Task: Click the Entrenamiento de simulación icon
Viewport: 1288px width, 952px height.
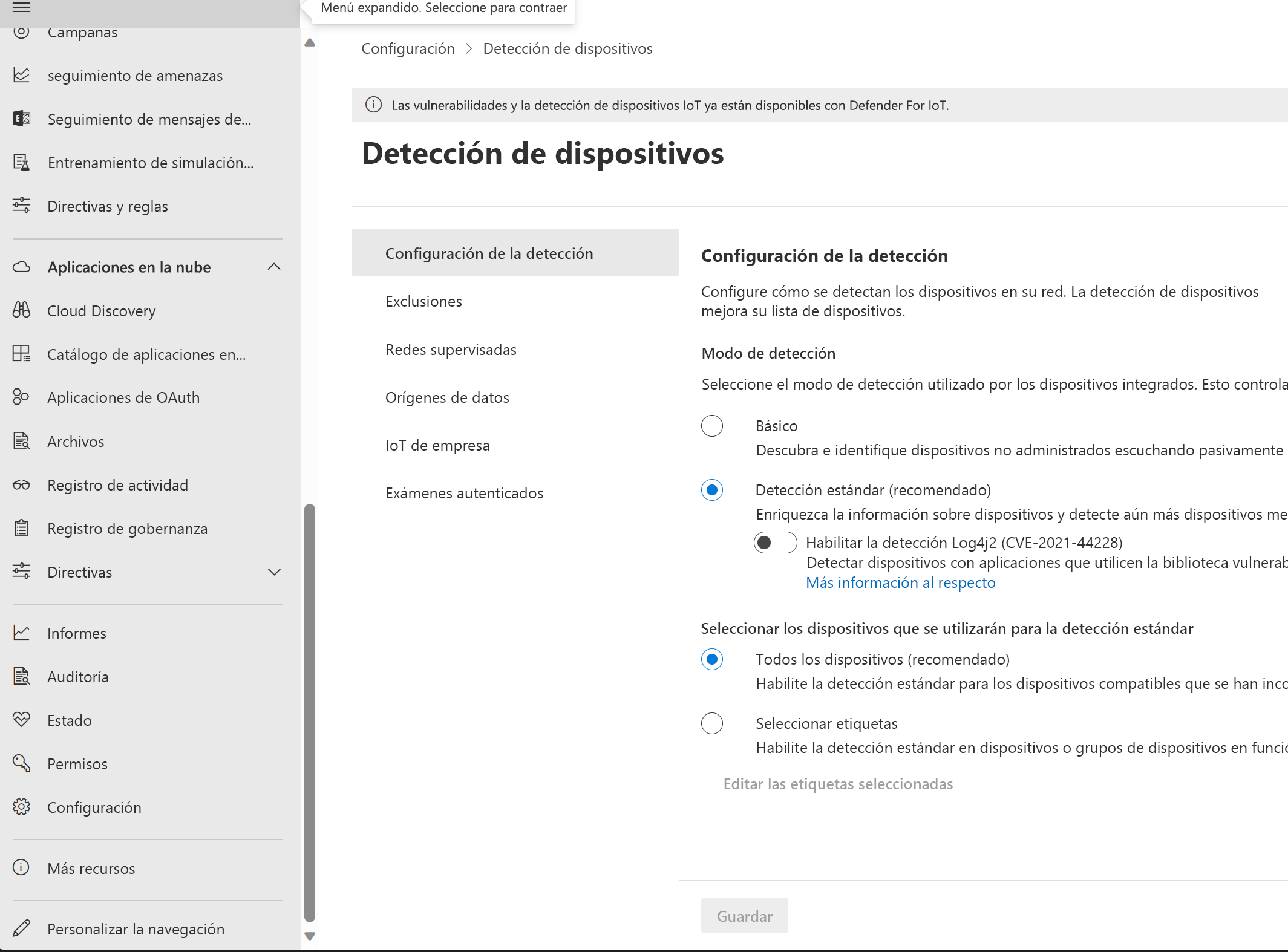Action: pyautogui.click(x=24, y=162)
